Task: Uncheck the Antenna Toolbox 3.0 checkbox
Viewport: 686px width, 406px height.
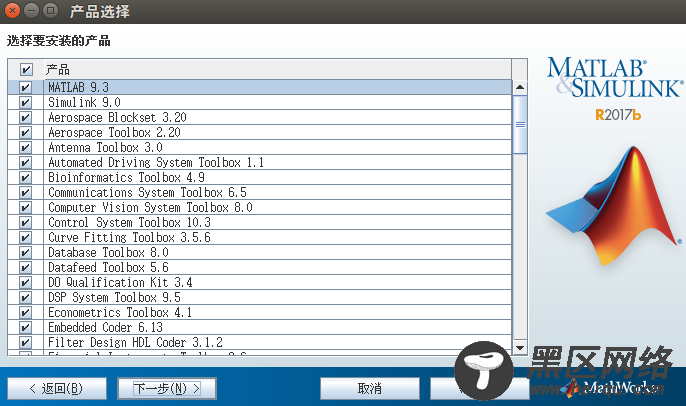Action: [25, 147]
